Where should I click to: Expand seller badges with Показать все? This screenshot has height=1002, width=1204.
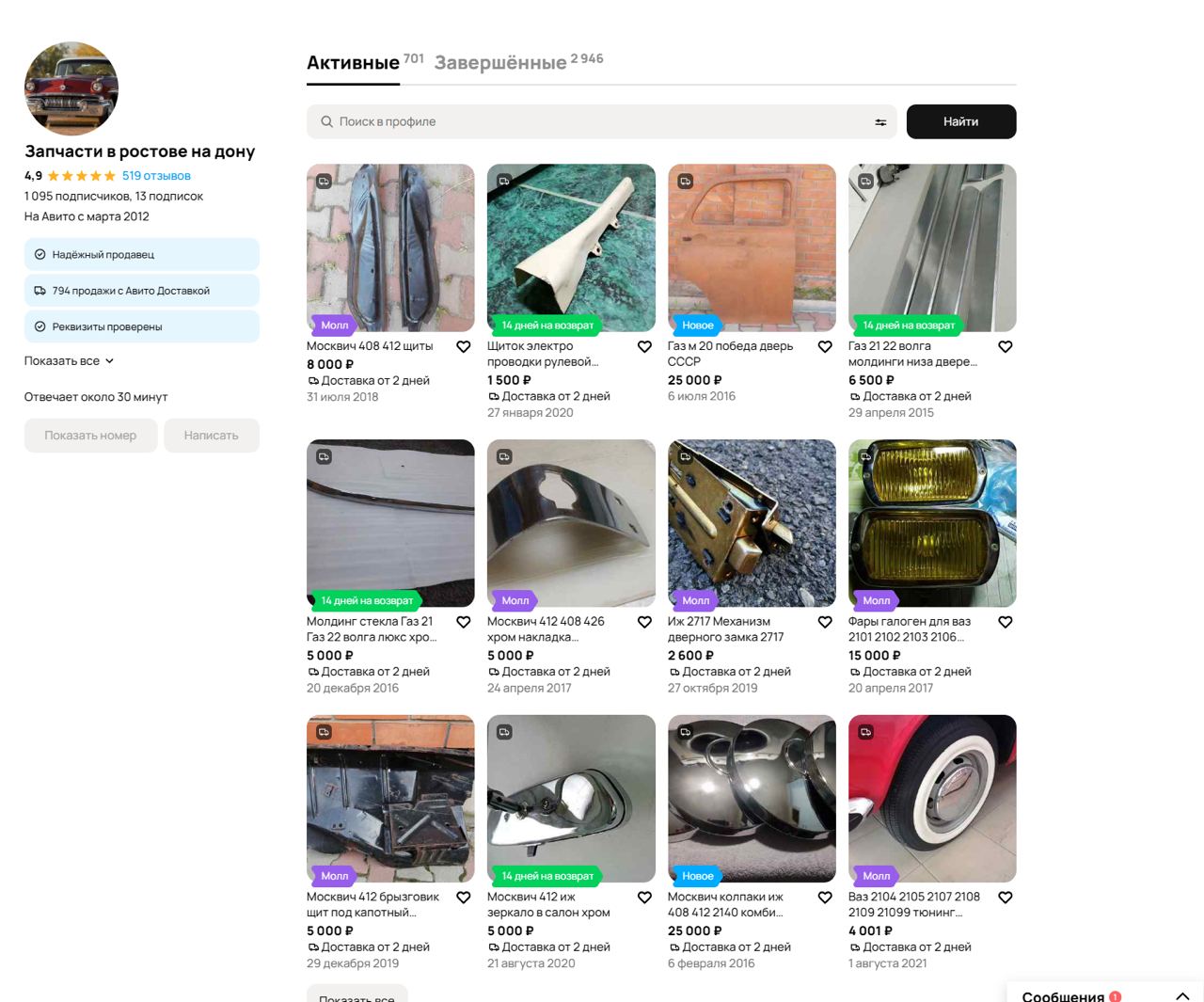coord(69,361)
